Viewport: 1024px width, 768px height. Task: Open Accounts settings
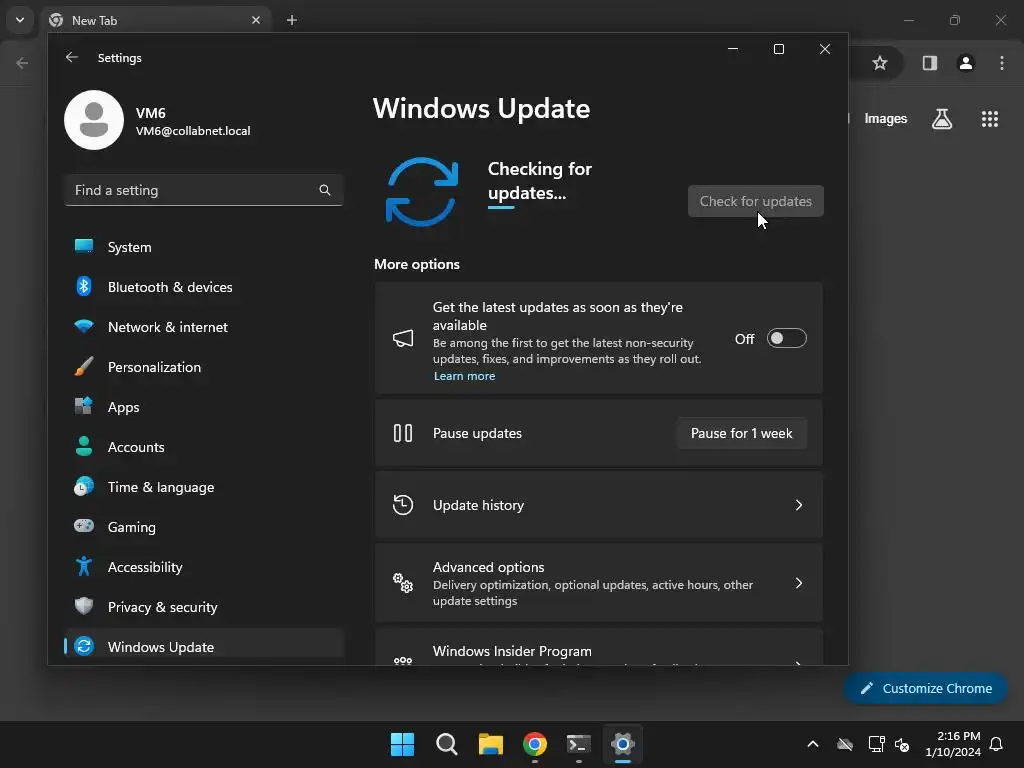(204, 447)
